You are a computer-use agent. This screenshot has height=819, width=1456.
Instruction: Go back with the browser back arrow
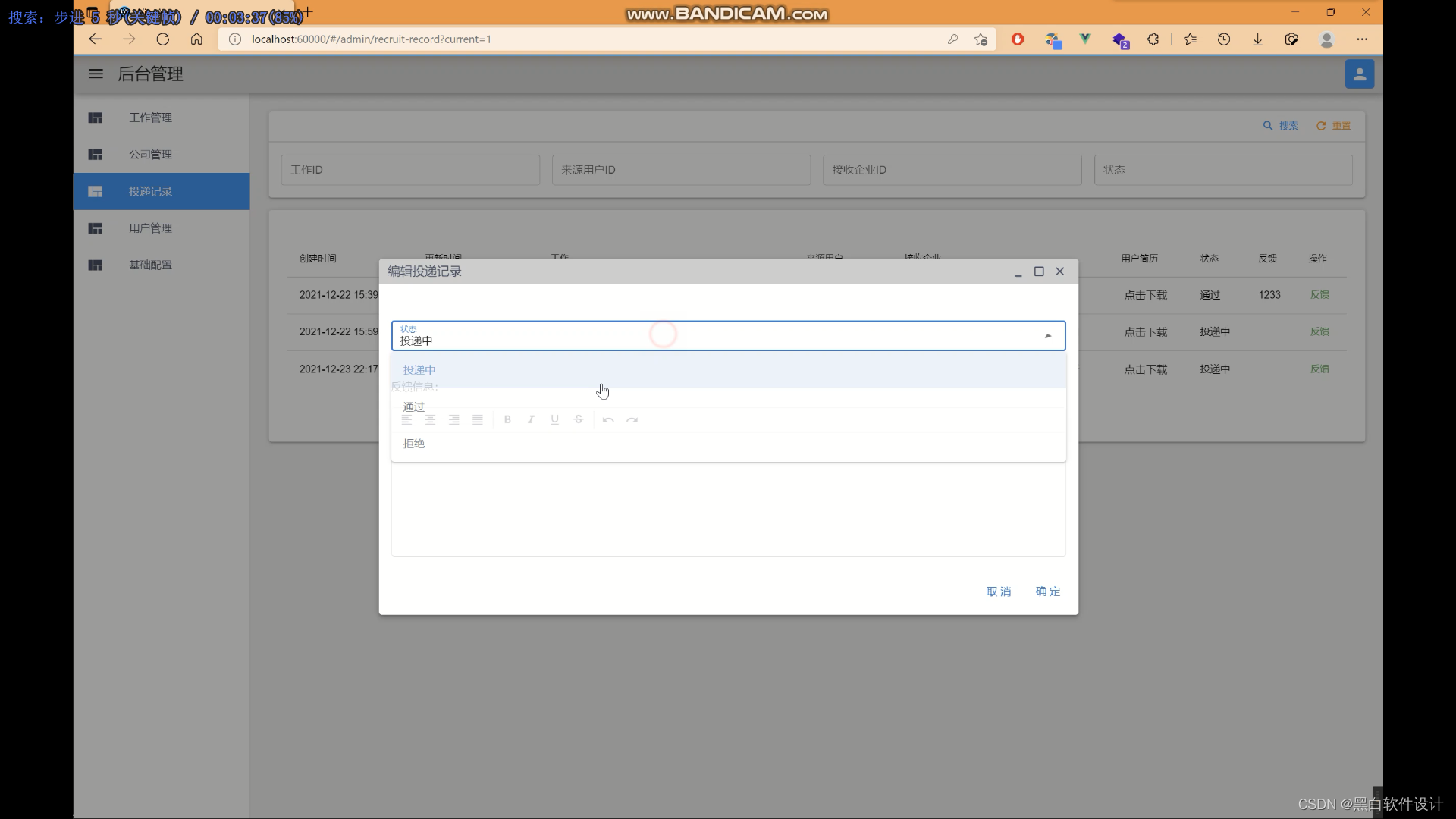pos(95,39)
